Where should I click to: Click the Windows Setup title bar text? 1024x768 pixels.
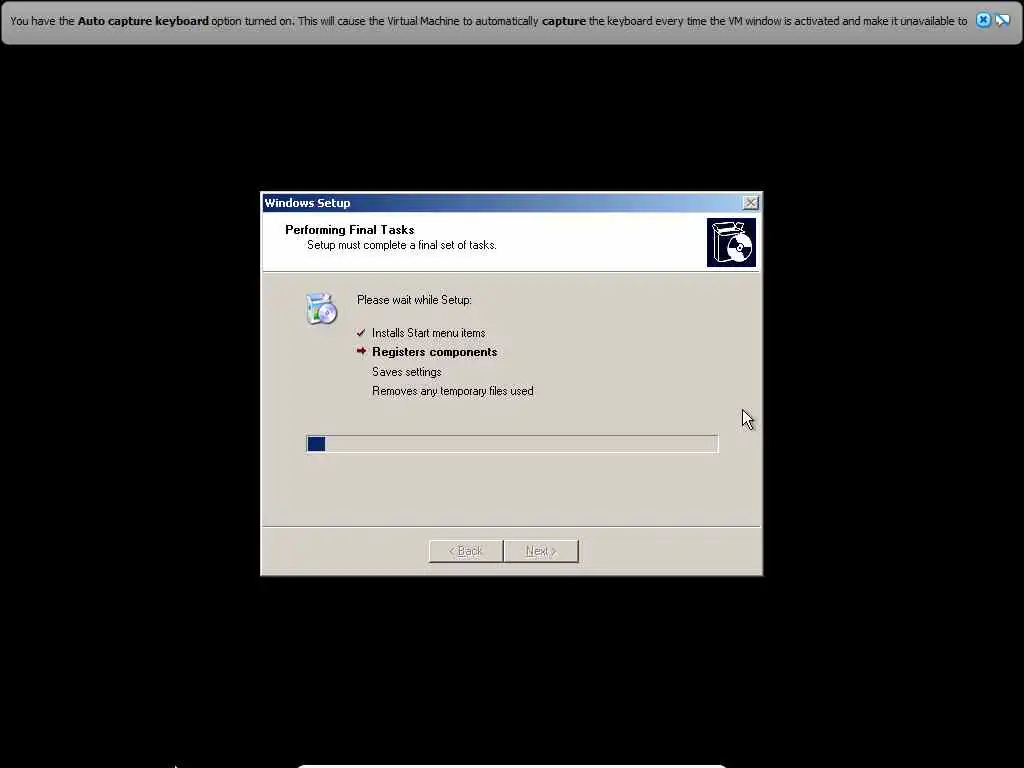(307, 203)
